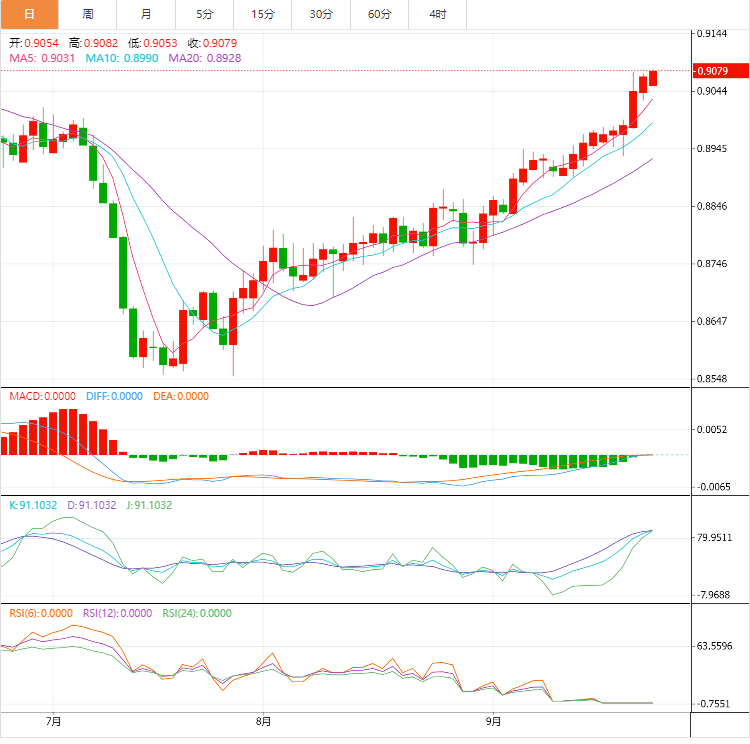This screenshot has width=750, height=744.
Task: Open the 5分 chart tab
Action: click(205, 14)
